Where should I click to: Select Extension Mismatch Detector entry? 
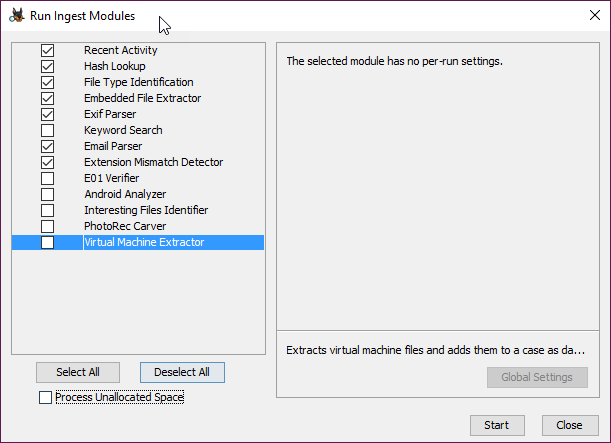[x=138, y=162]
